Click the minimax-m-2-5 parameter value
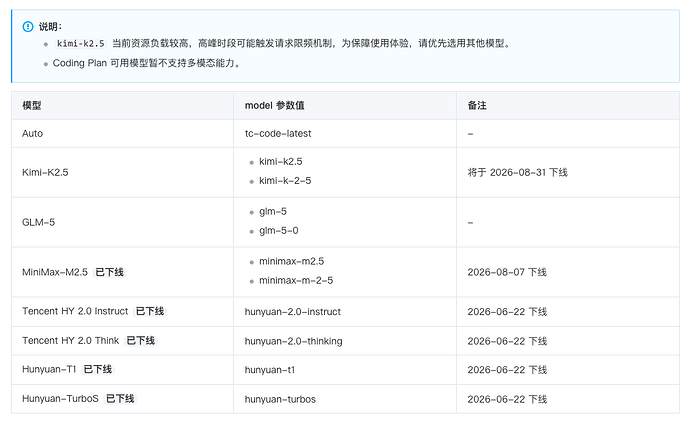690x421 pixels. click(296, 281)
